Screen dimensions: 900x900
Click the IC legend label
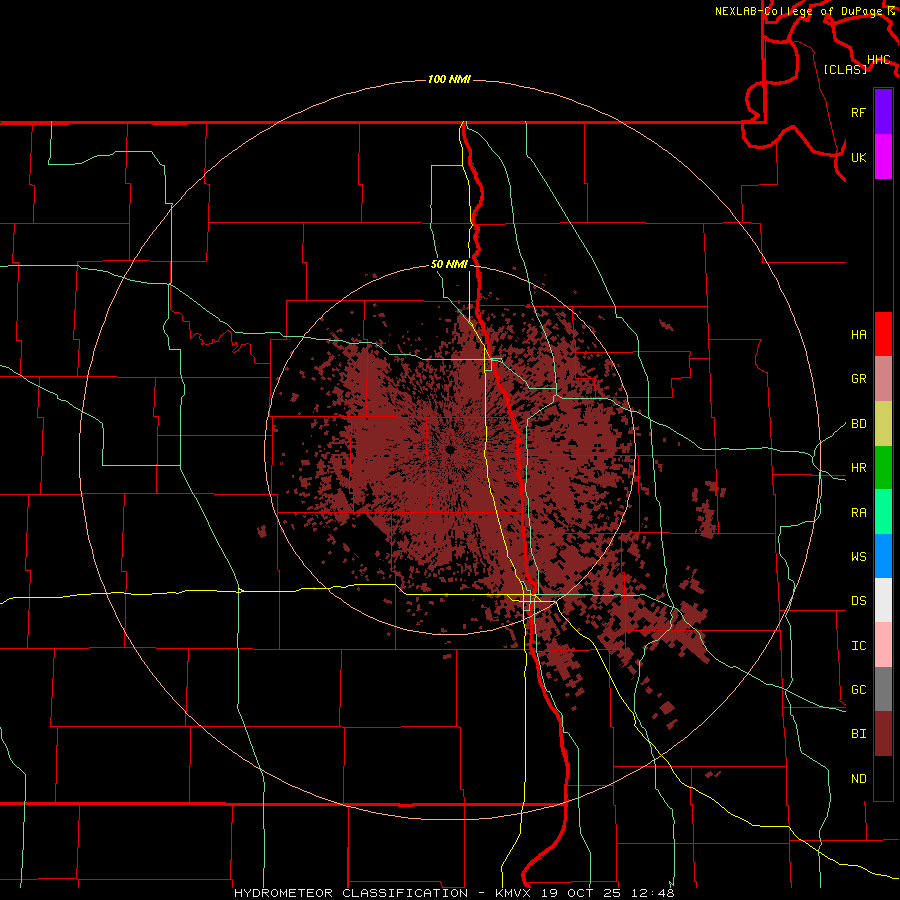(x=858, y=646)
